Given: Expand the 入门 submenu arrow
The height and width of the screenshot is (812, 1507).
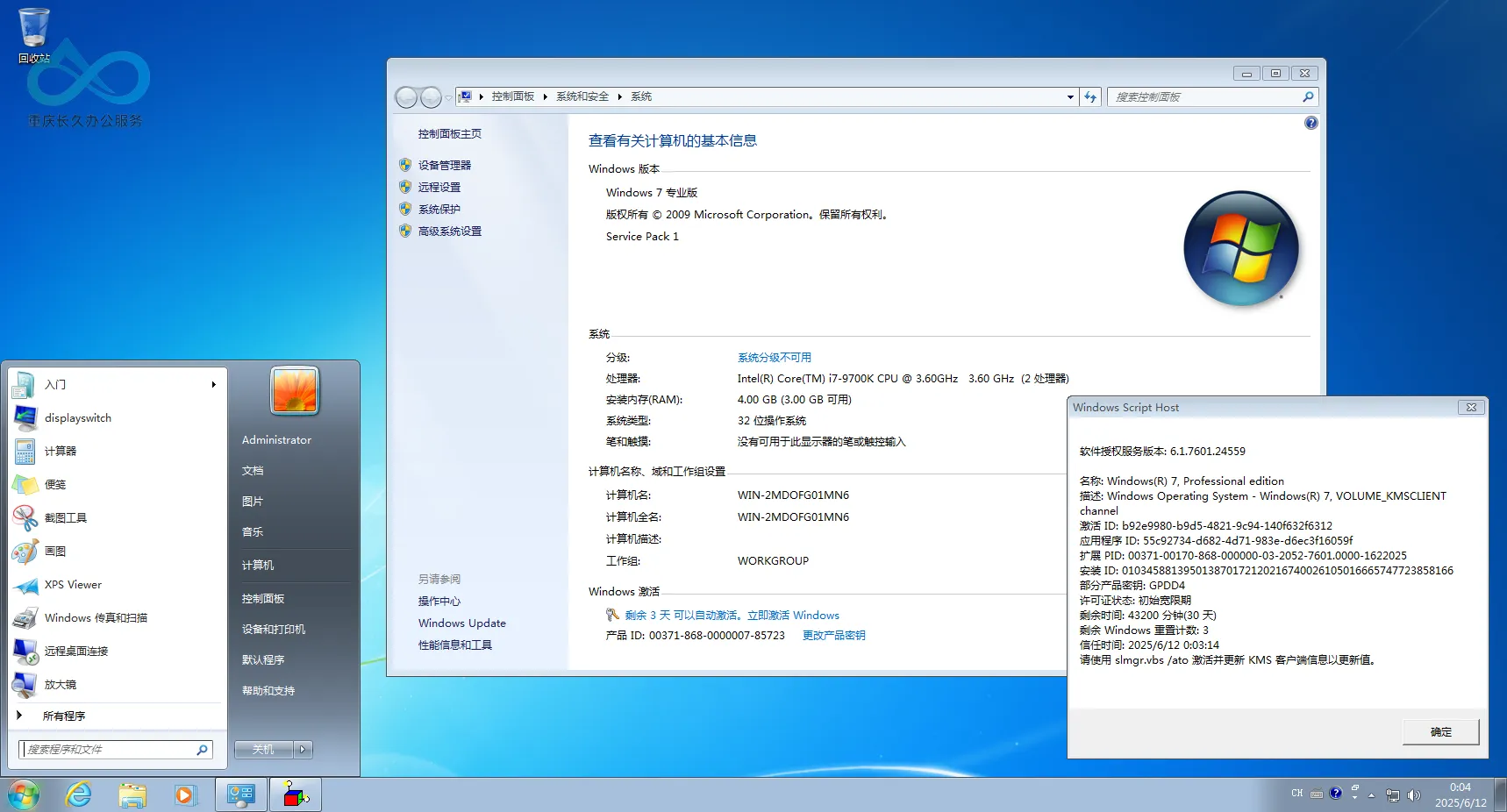Looking at the screenshot, I should pyautogui.click(x=213, y=385).
